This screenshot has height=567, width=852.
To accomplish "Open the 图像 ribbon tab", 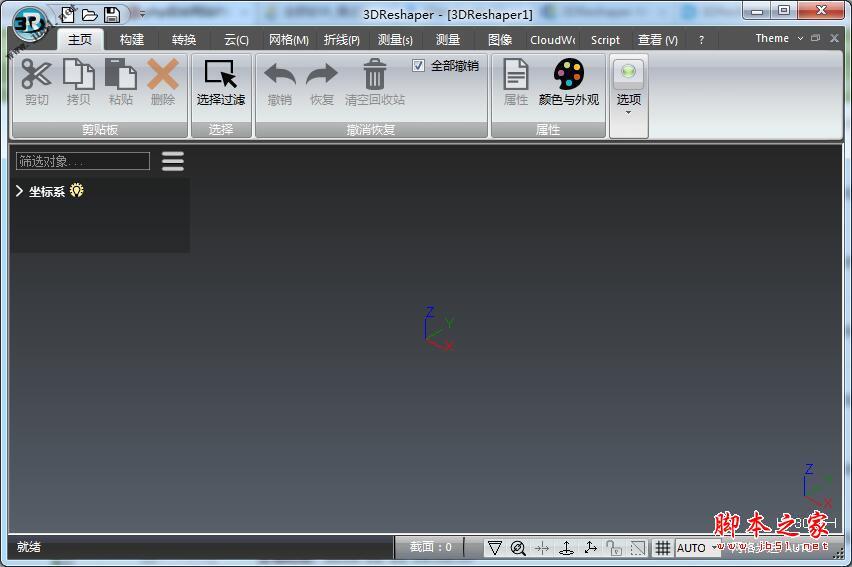I will coord(500,40).
